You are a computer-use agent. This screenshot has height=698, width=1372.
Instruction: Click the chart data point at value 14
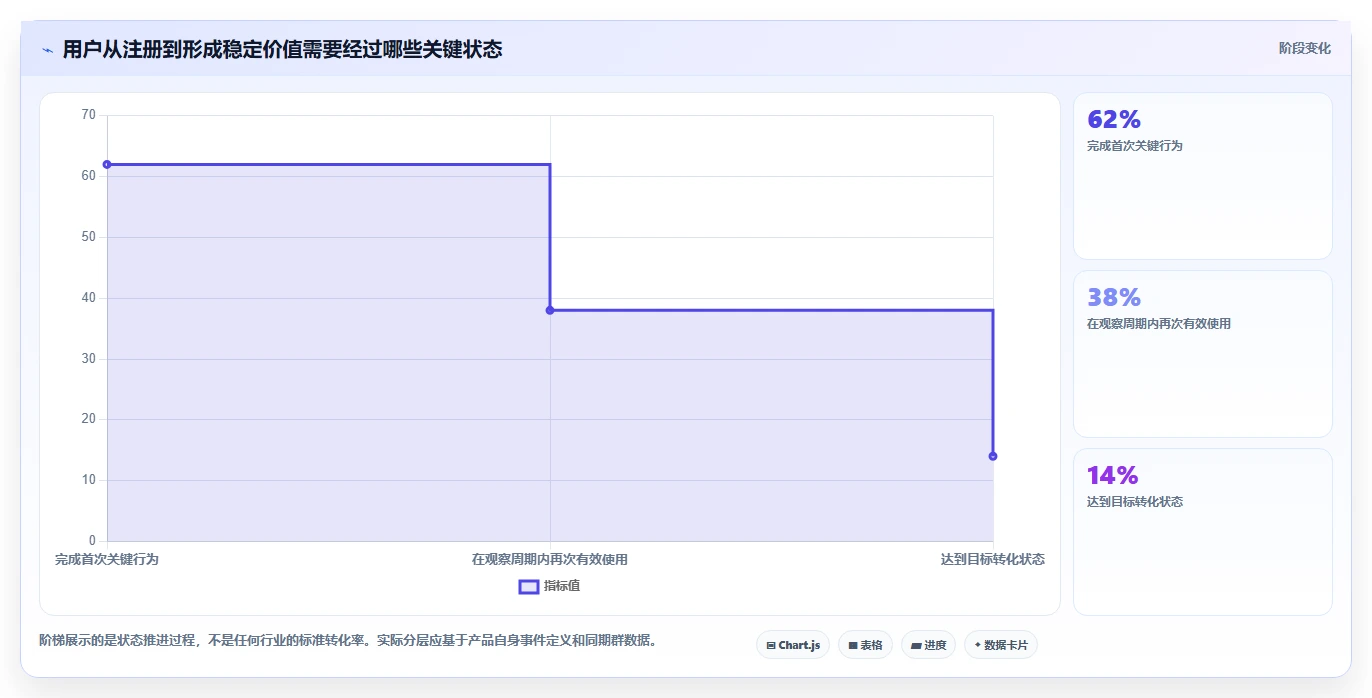pyautogui.click(x=993, y=456)
